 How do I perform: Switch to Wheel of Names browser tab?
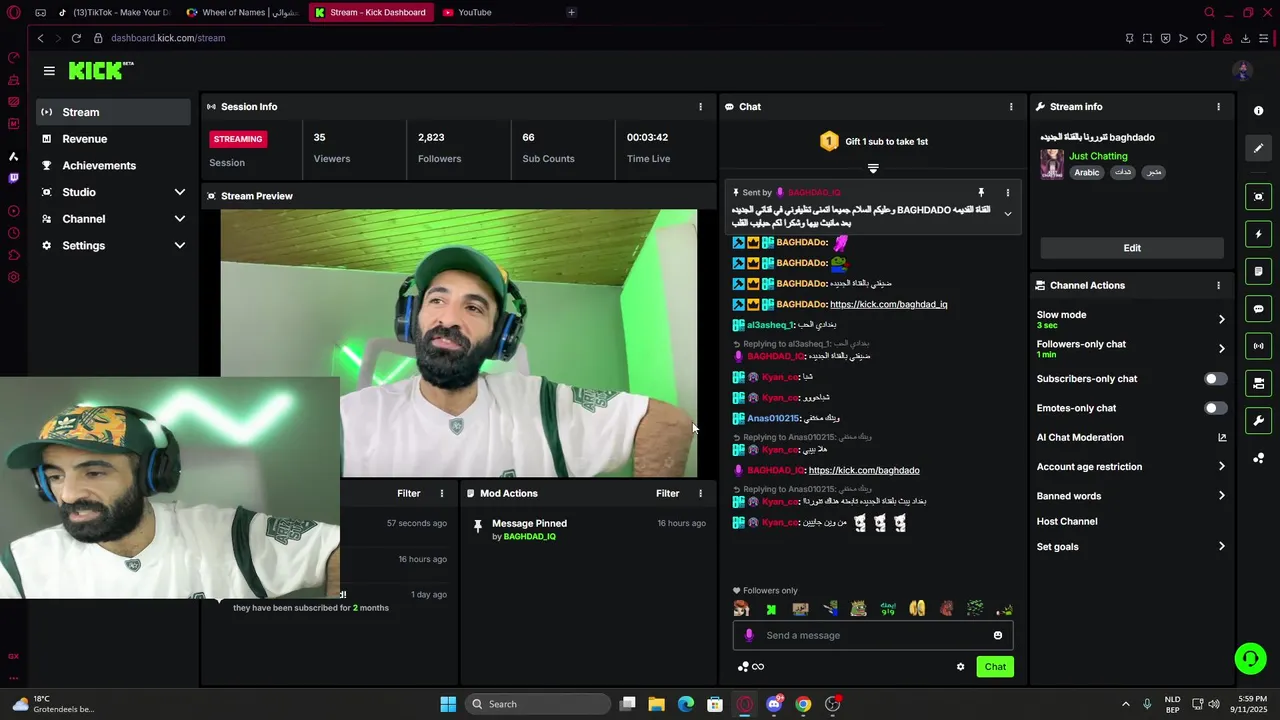[x=243, y=12]
